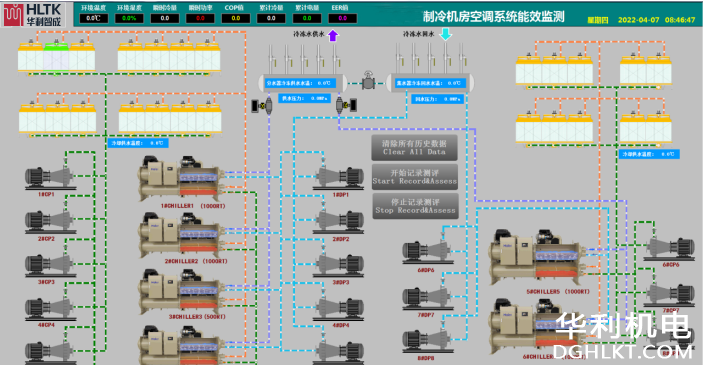Click the title 制冷机房空调系统能效监测
Screen dimensions: 703x365
click(x=493, y=17)
